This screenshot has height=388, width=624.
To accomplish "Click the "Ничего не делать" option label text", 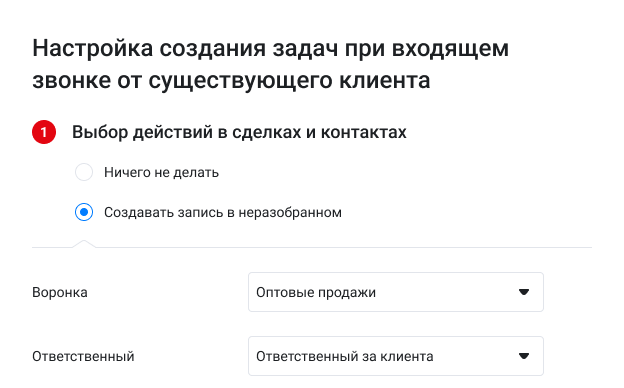I will coord(161,173).
